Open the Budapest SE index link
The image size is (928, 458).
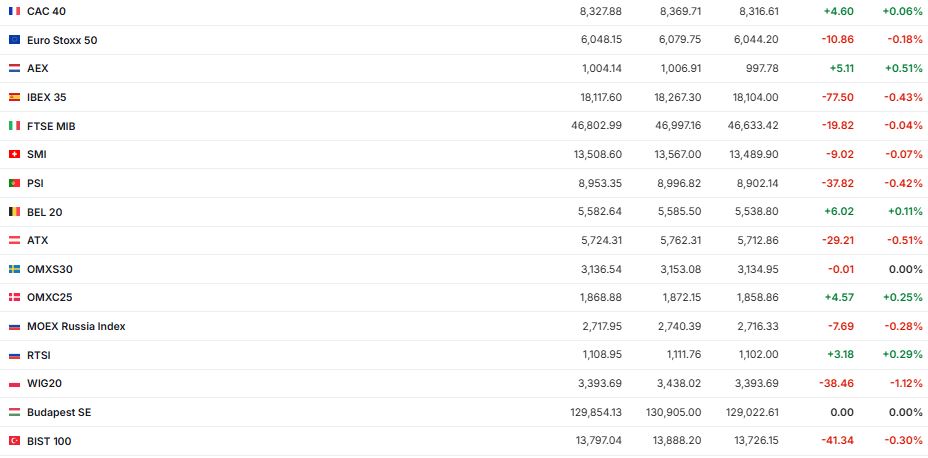click(59, 412)
